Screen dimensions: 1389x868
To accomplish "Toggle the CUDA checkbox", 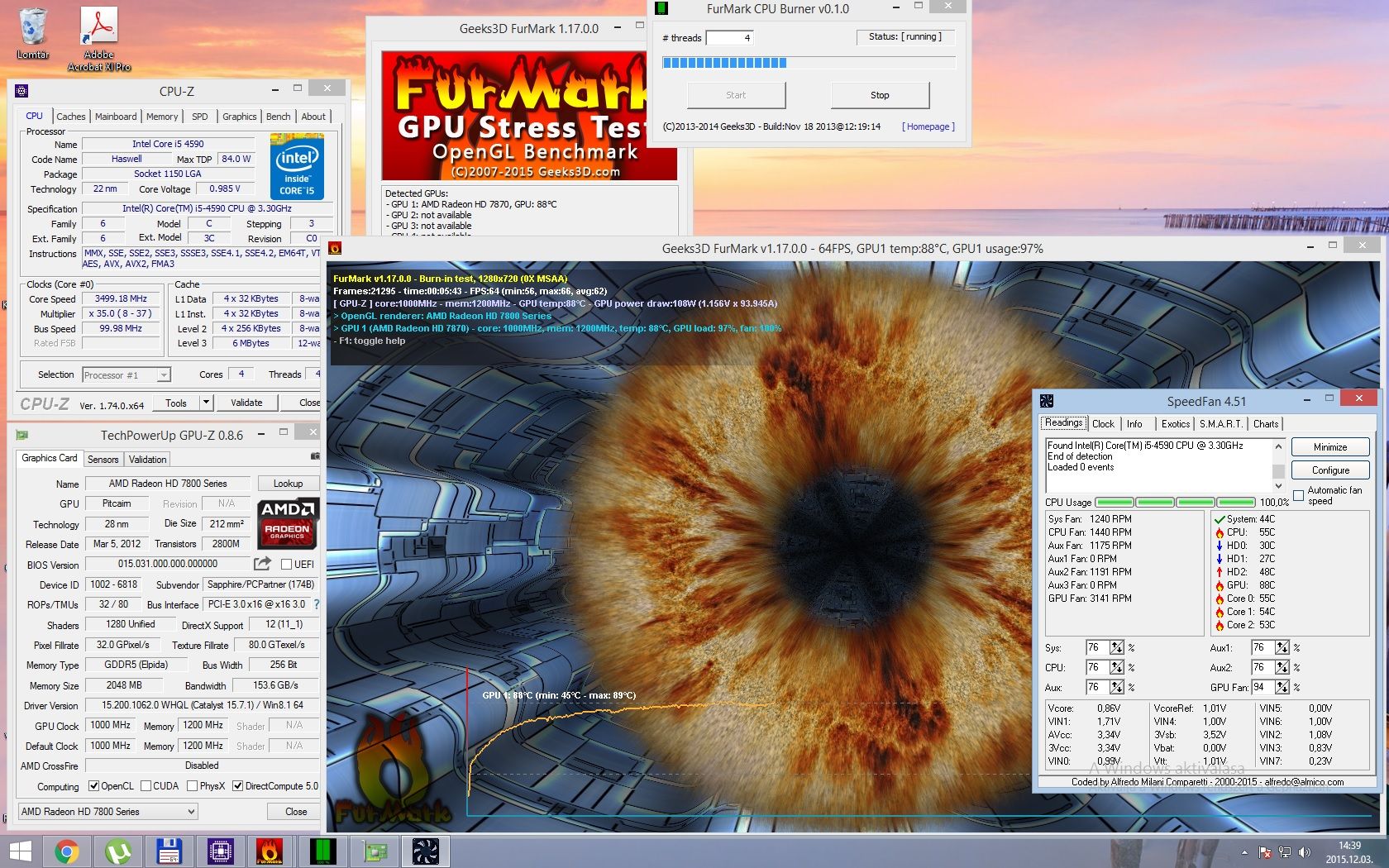I will tap(146, 786).
